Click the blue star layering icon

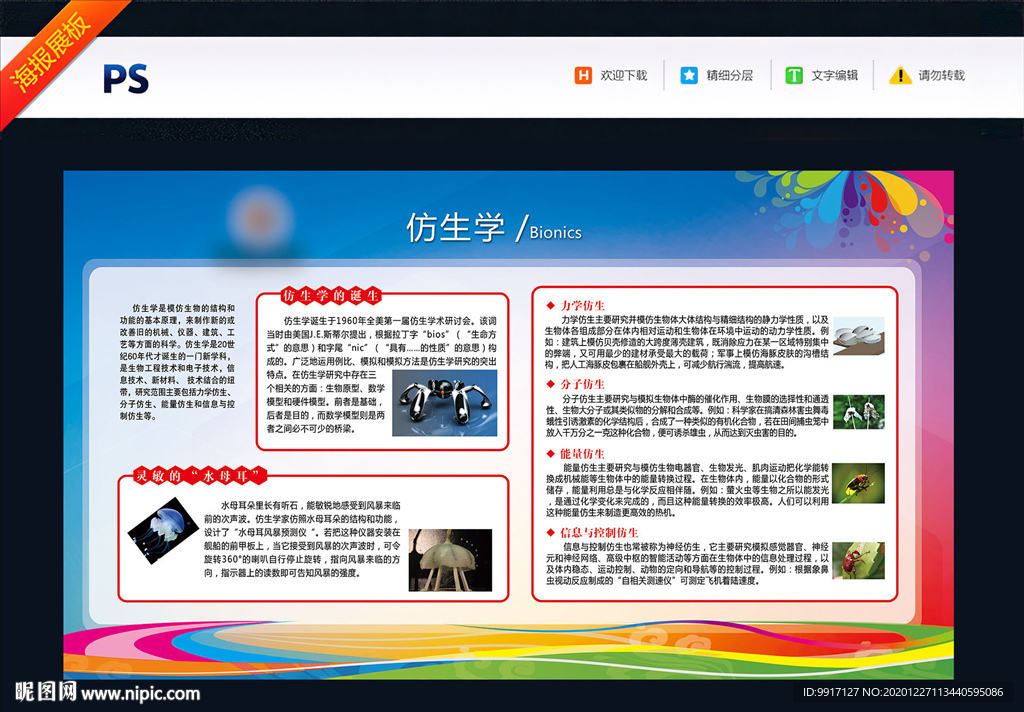click(689, 76)
